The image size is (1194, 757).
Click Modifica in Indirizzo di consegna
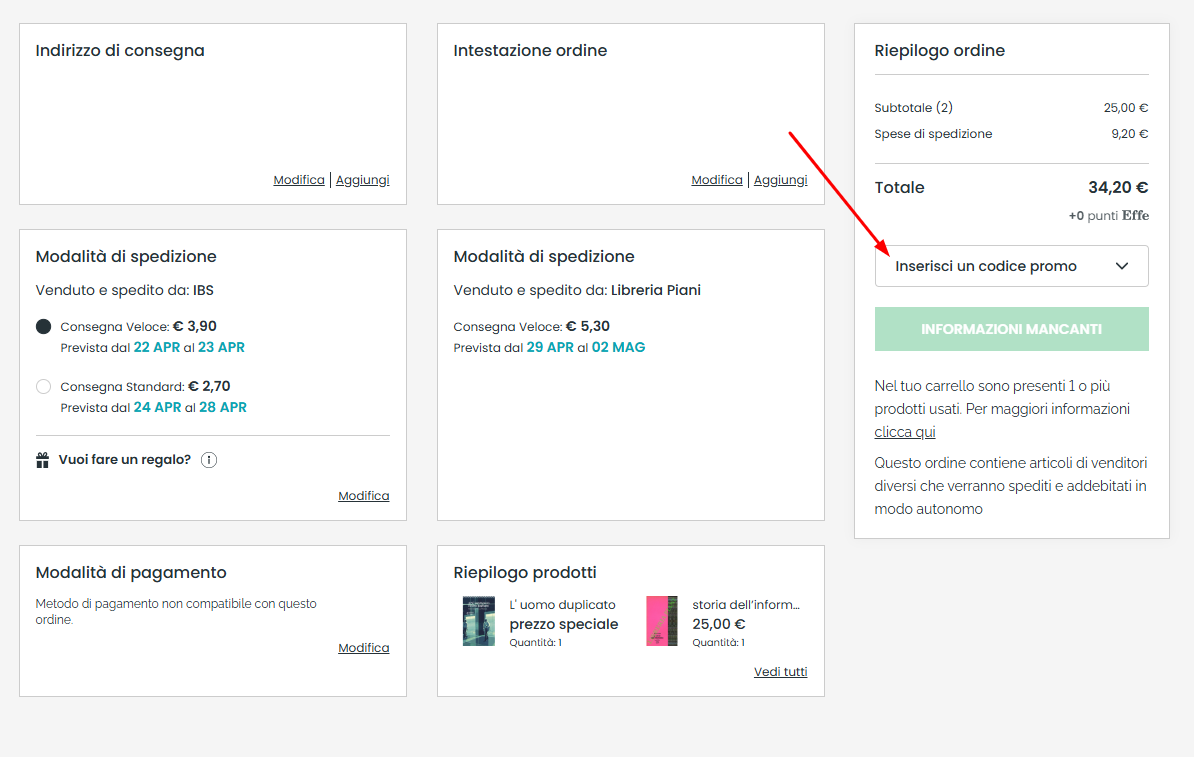click(299, 180)
